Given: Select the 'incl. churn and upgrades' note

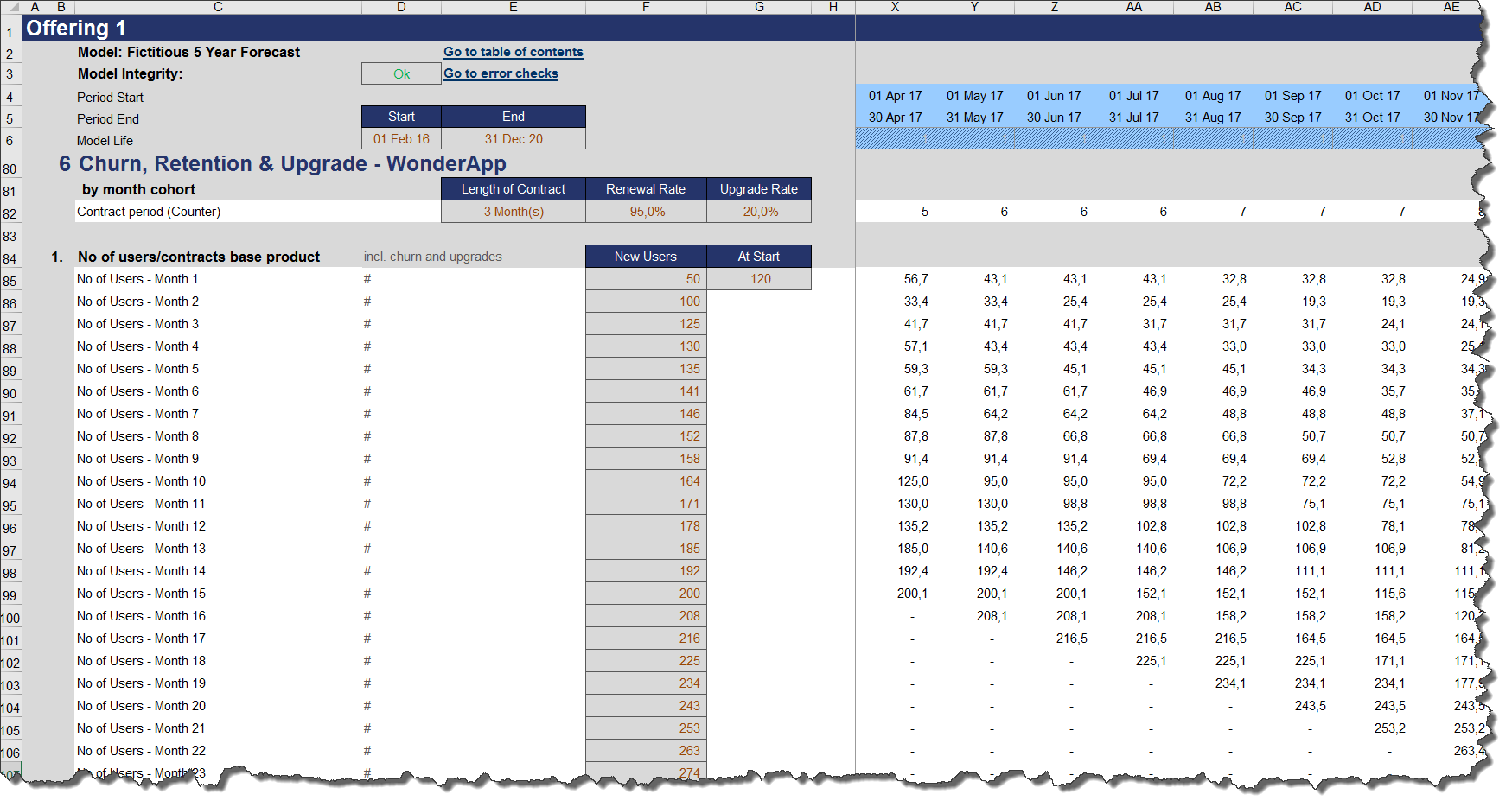Looking at the screenshot, I should 432,257.
